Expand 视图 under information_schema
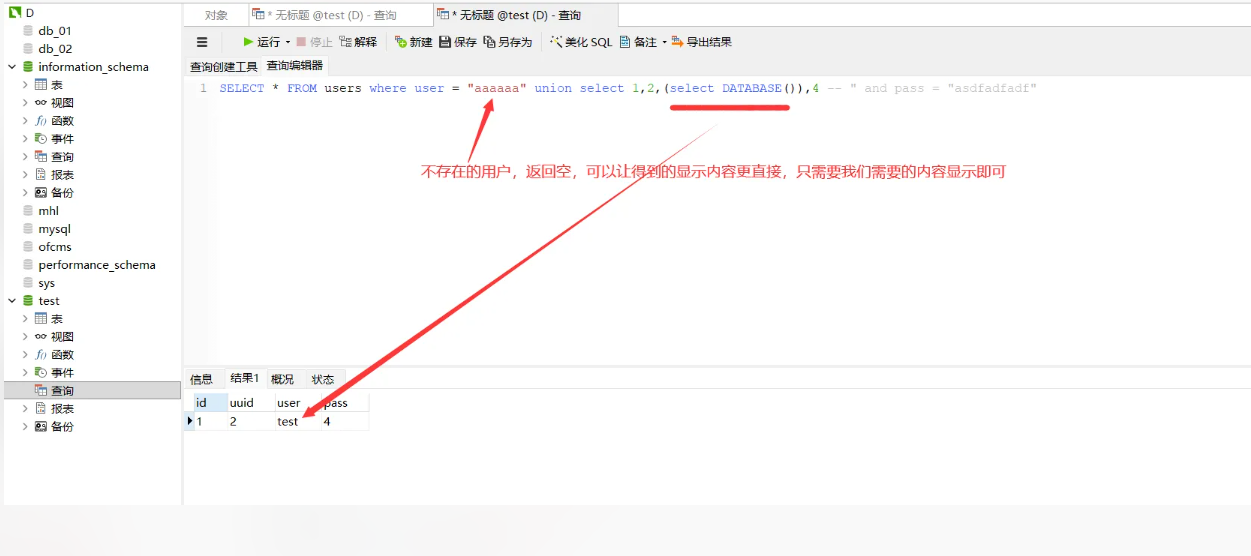Viewport: 1251px width, 556px height. pyautogui.click(x=25, y=103)
